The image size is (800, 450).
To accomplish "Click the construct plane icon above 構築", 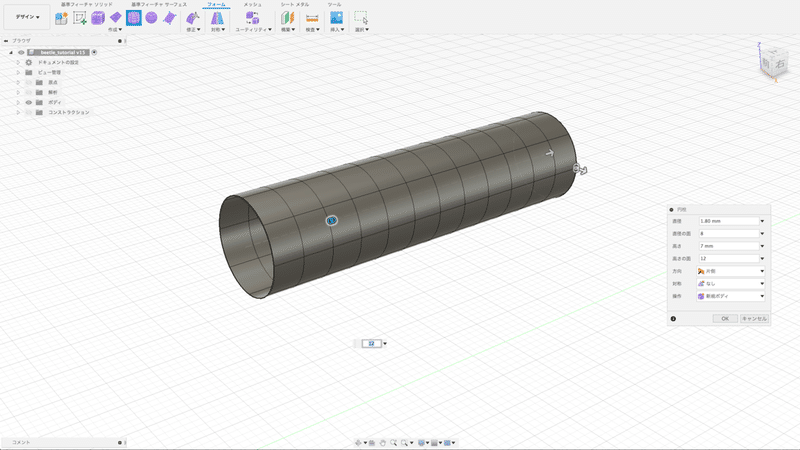I will pyautogui.click(x=288, y=18).
